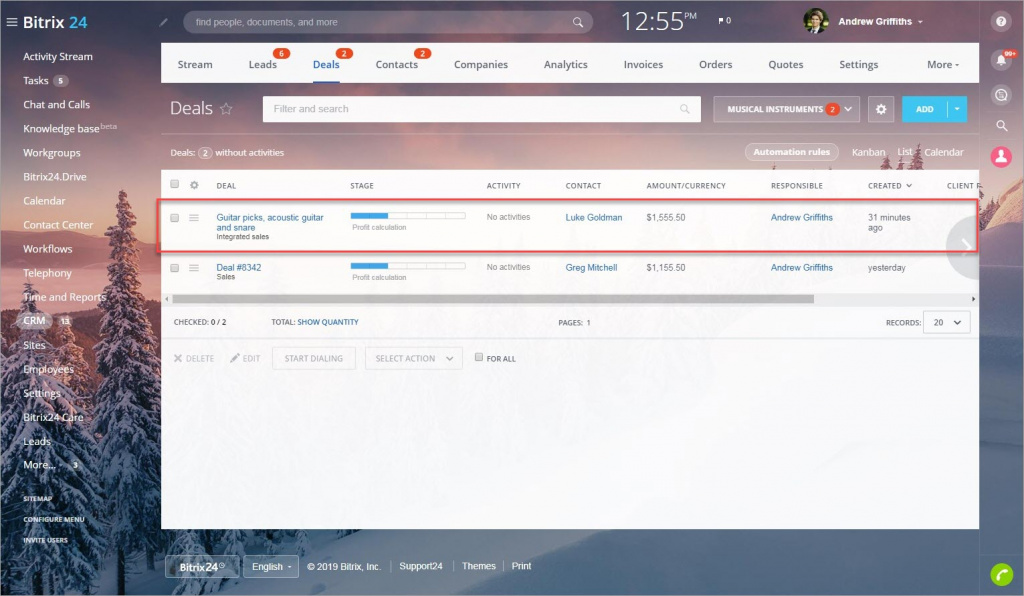This screenshot has height=596, width=1024.
Task: Tick the checkbox for Deal #8342
Action: pyautogui.click(x=175, y=268)
